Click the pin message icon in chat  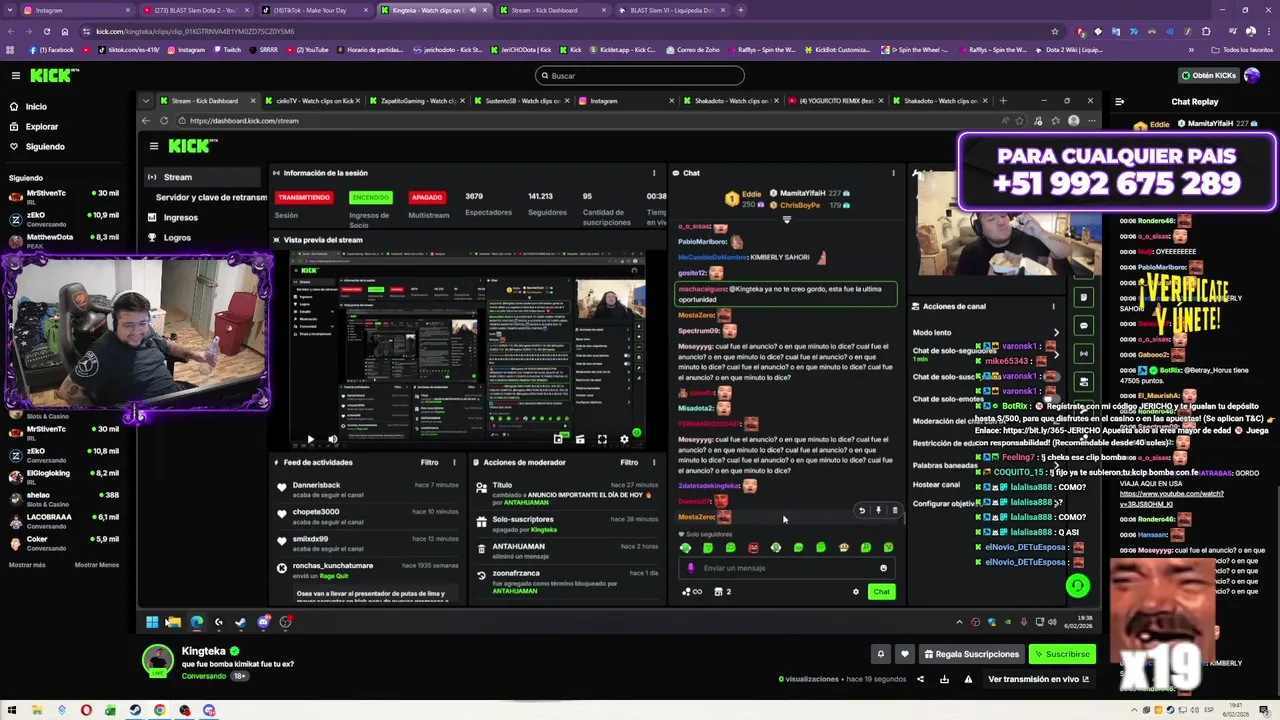[x=878, y=511]
